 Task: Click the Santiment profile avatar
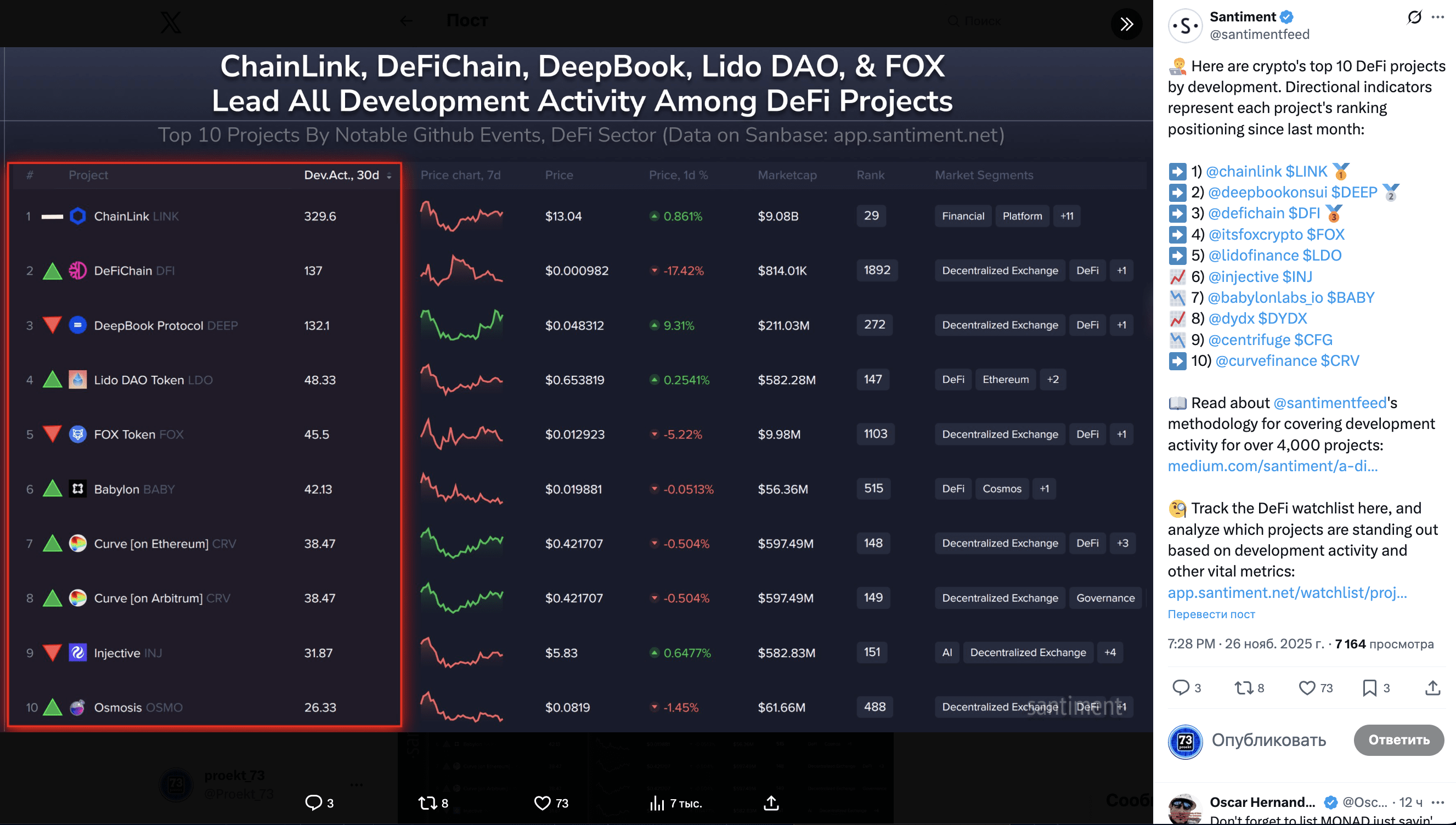[x=1185, y=25]
